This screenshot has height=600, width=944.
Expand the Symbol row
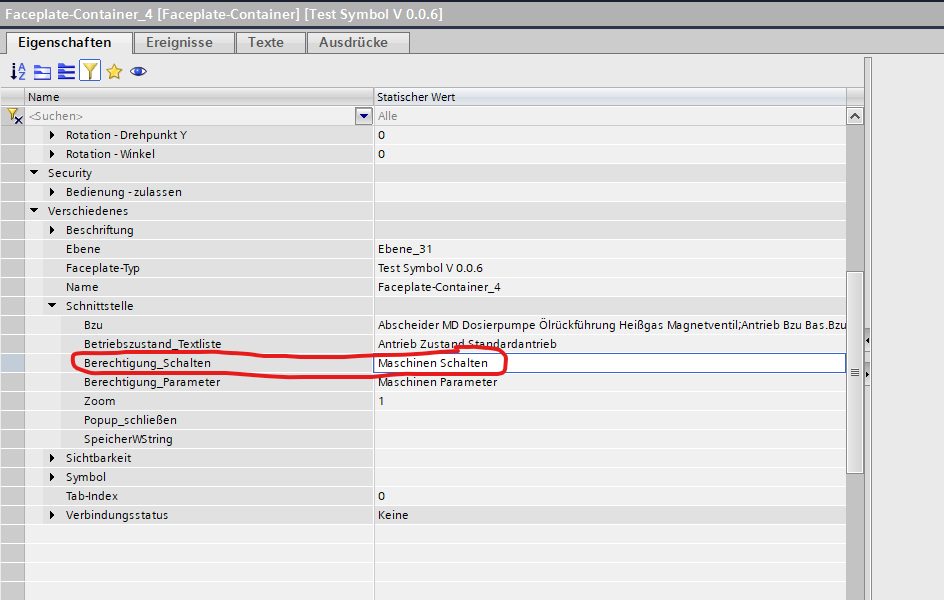[52, 477]
